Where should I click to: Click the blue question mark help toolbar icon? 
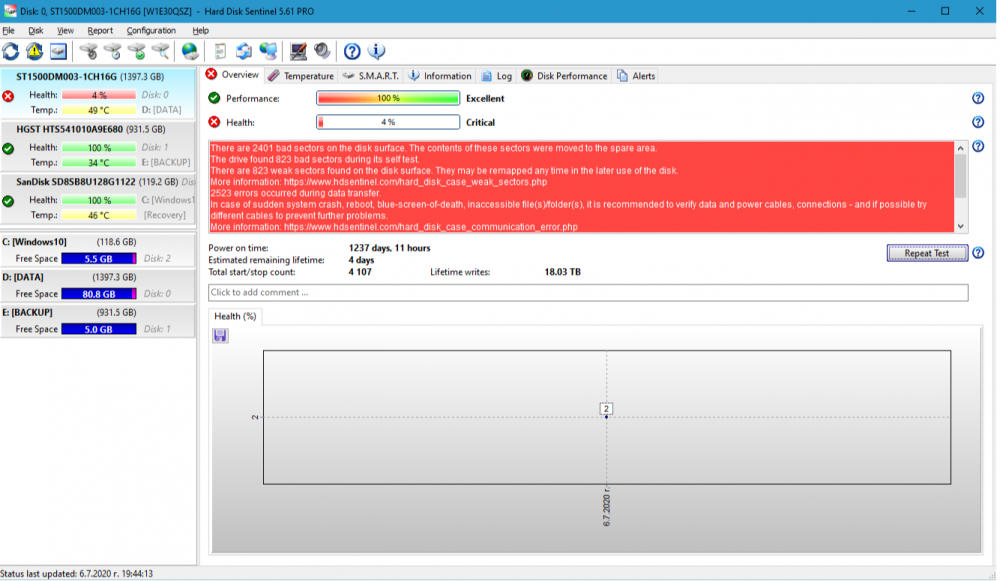click(352, 51)
